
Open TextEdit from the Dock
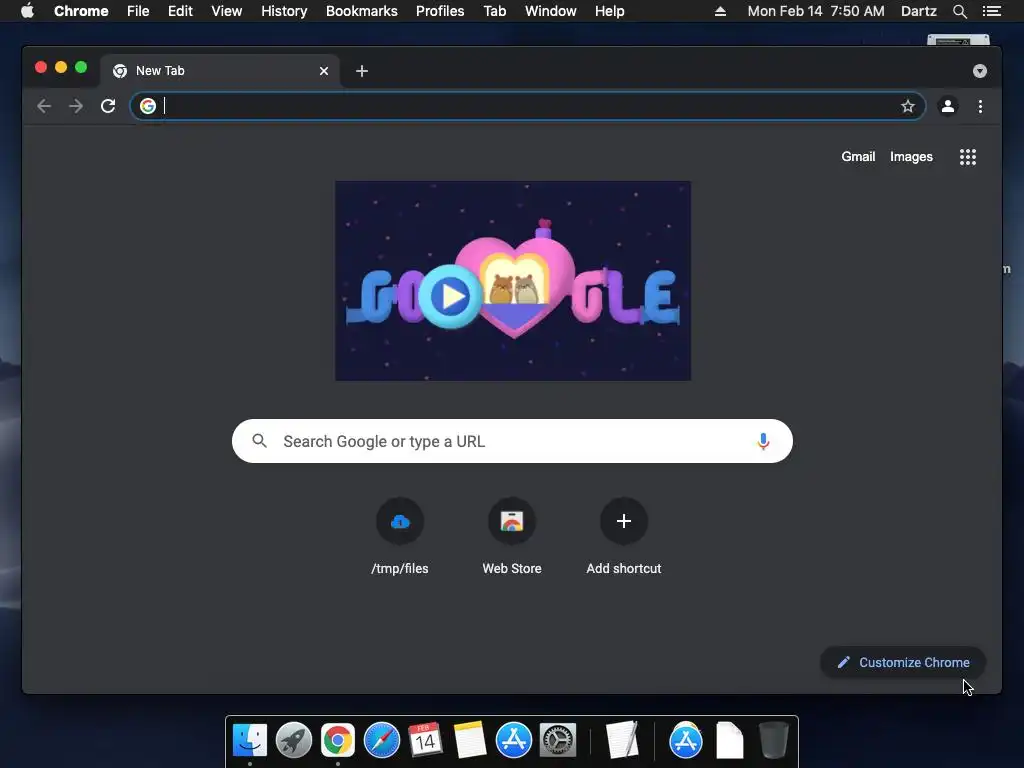click(621, 740)
